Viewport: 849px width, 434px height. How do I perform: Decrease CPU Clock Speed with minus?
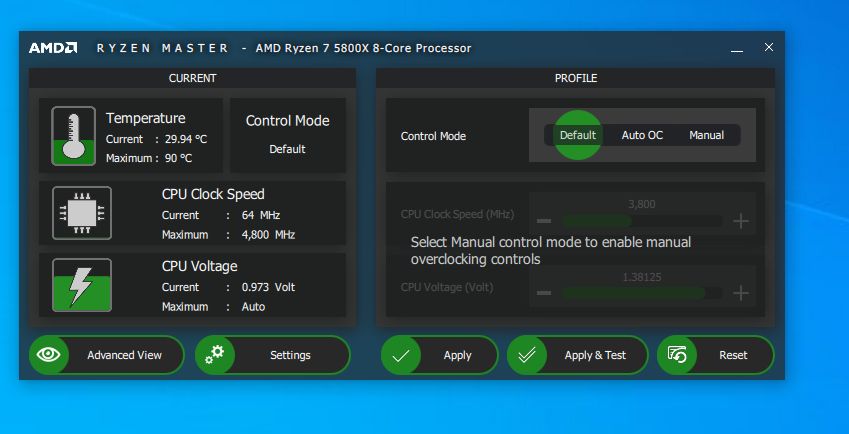tap(544, 221)
